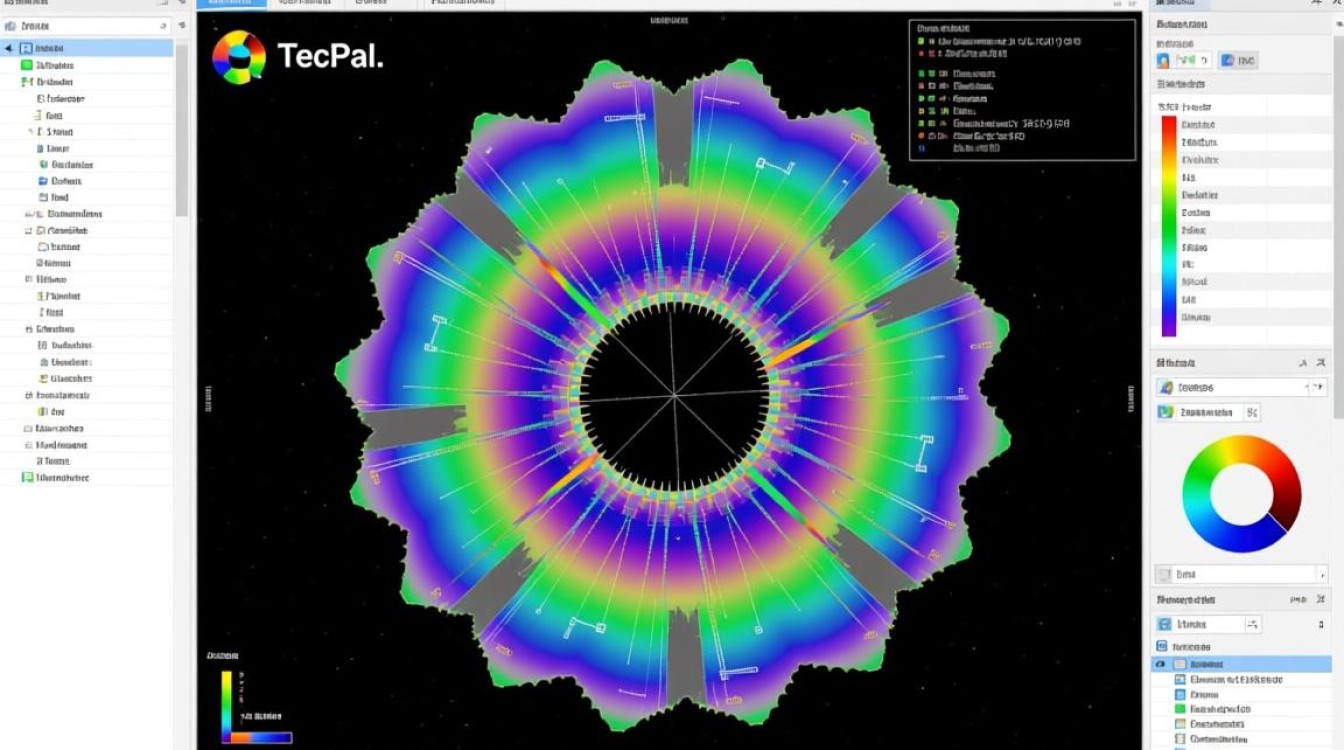The height and width of the screenshot is (750, 1344).
Task: Toggle the first checkbox in the chart legend
Action: [x=920, y=43]
